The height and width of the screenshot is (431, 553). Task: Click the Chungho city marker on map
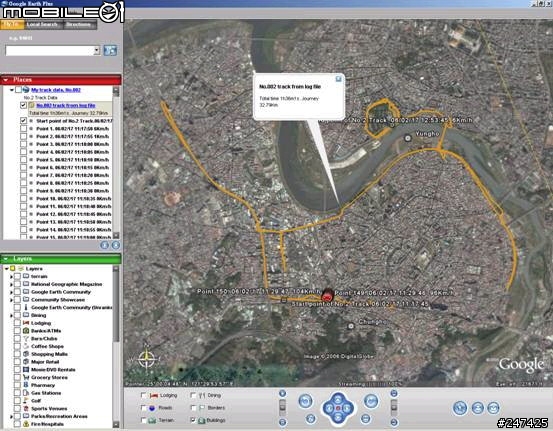tap(351, 326)
